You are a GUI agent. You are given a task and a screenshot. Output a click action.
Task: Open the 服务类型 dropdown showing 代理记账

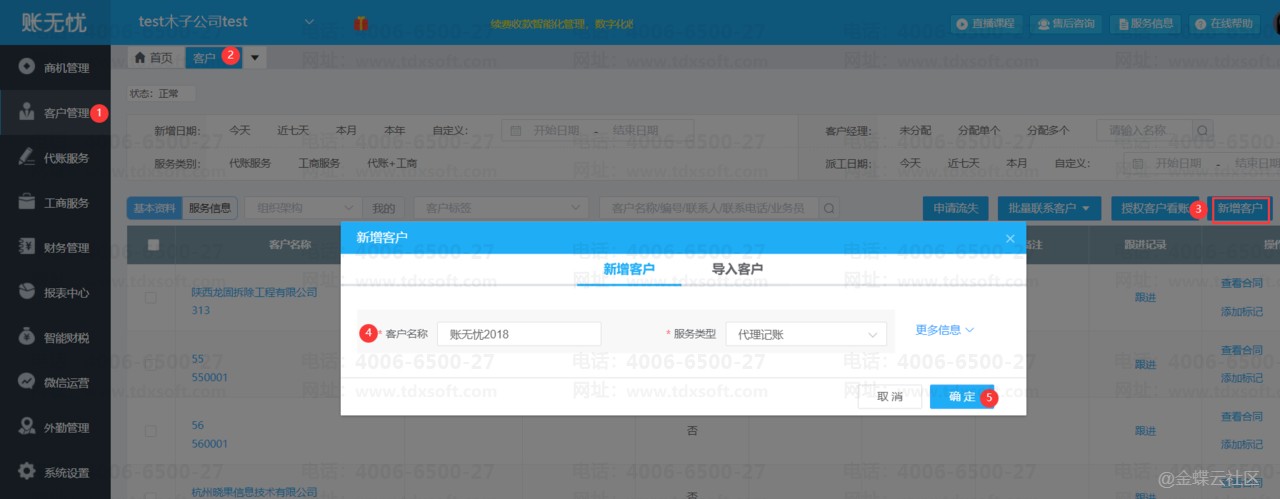pos(805,334)
